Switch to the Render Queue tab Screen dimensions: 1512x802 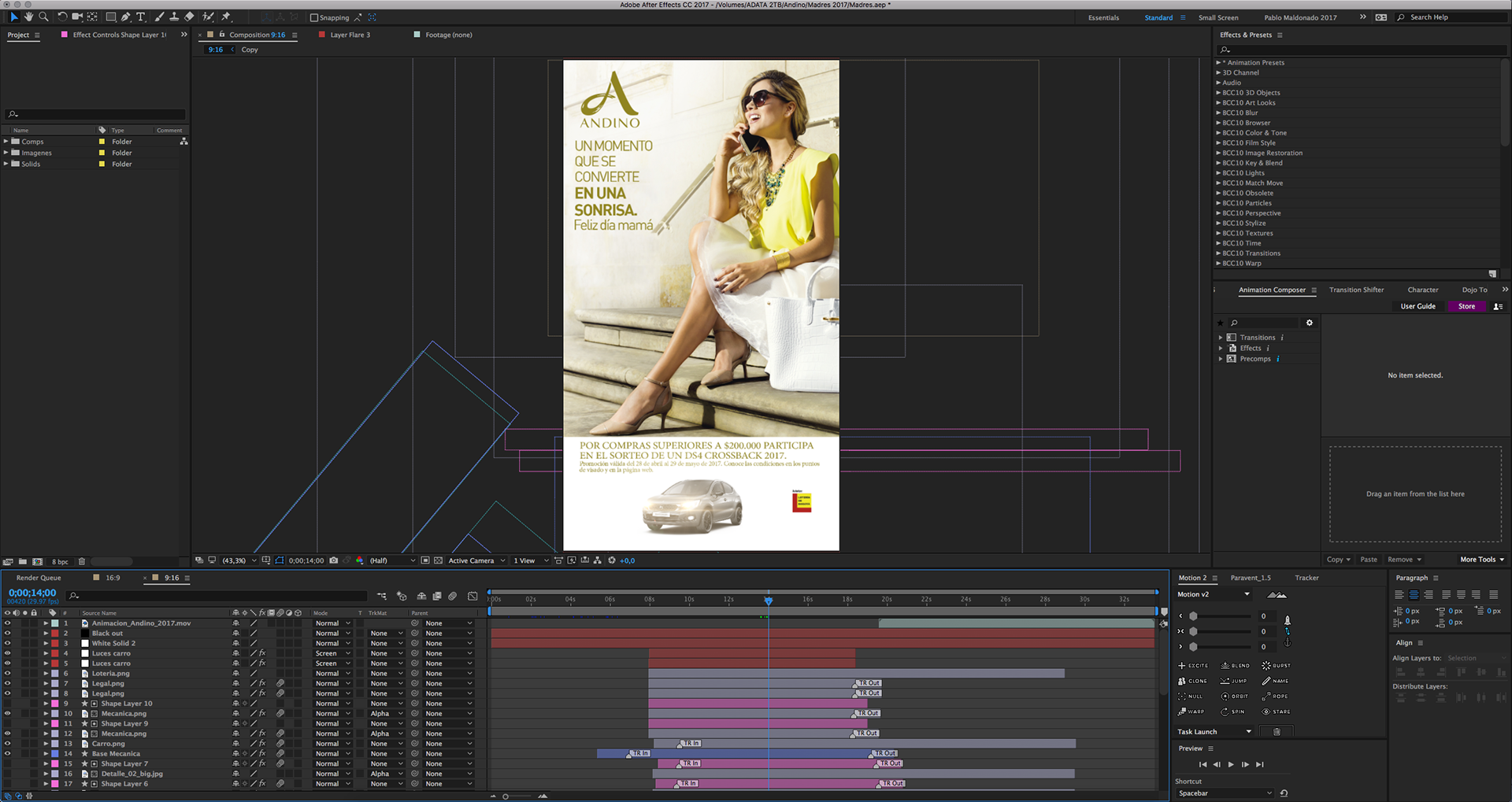click(39, 578)
